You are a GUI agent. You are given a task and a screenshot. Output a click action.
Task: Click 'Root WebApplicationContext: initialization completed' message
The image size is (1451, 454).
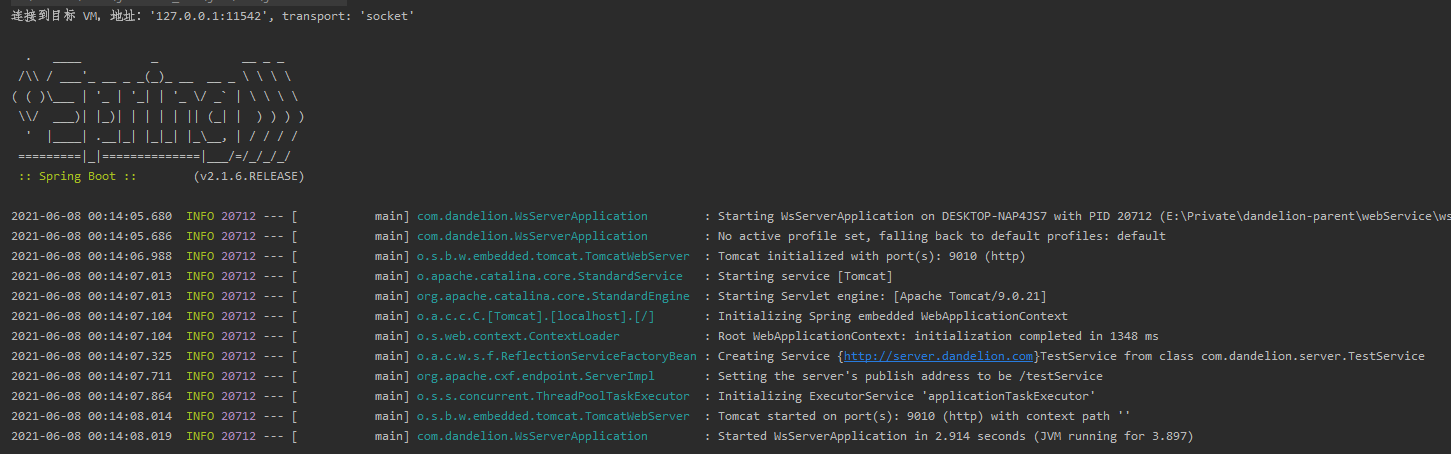click(938, 336)
